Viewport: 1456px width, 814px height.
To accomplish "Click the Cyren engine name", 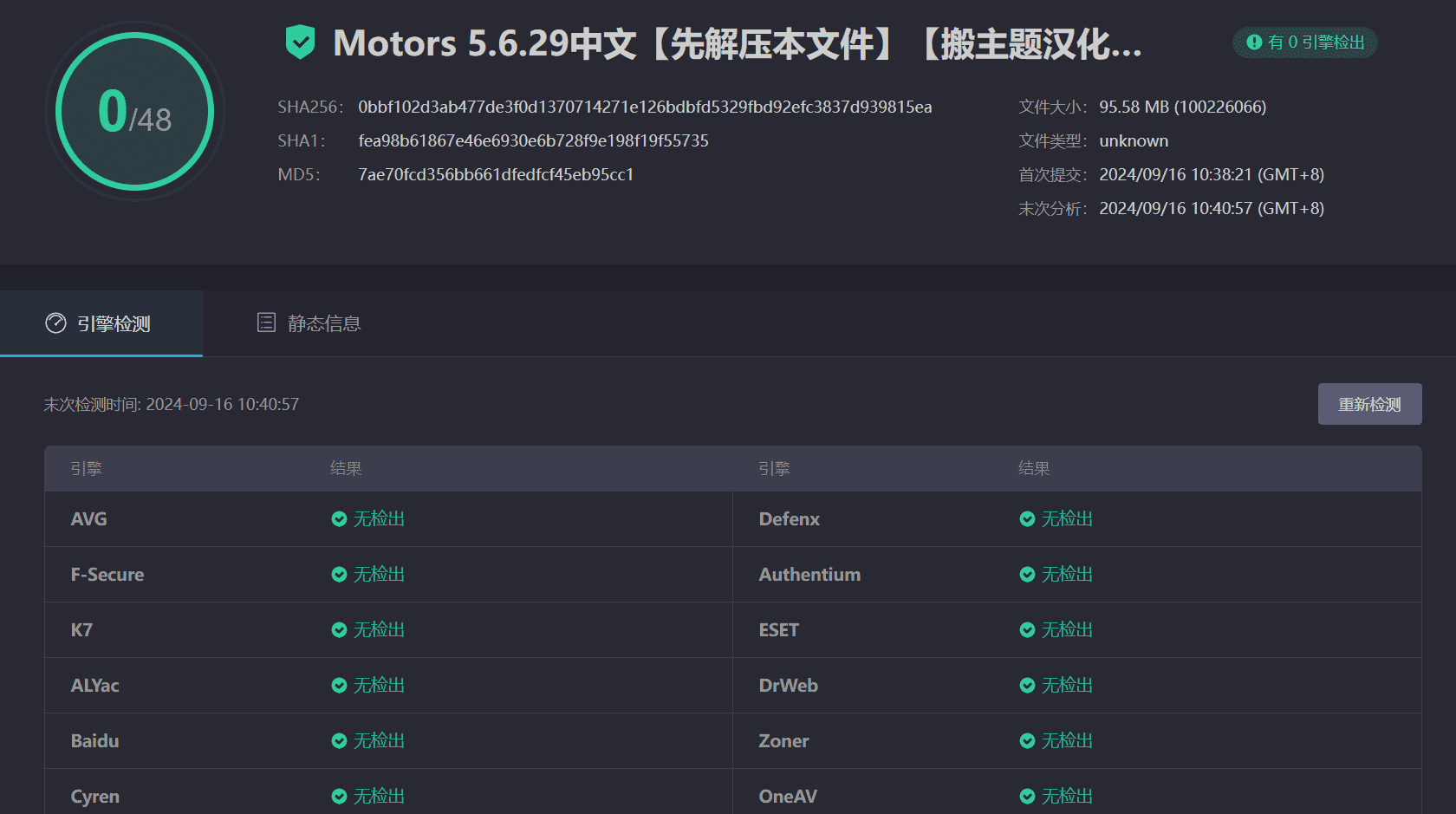I will point(94,796).
